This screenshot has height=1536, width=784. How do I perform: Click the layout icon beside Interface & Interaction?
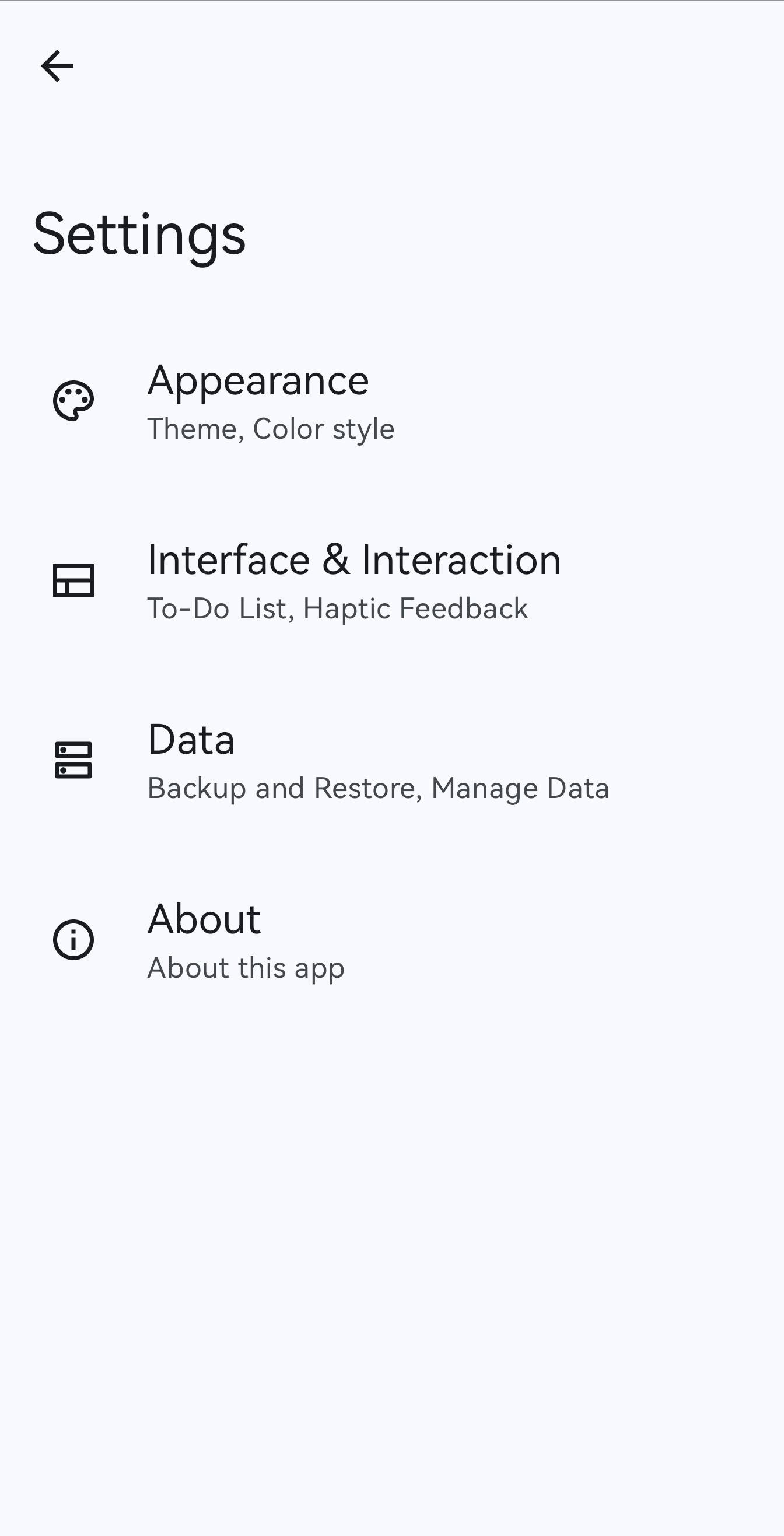pyautogui.click(x=73, y=580)
